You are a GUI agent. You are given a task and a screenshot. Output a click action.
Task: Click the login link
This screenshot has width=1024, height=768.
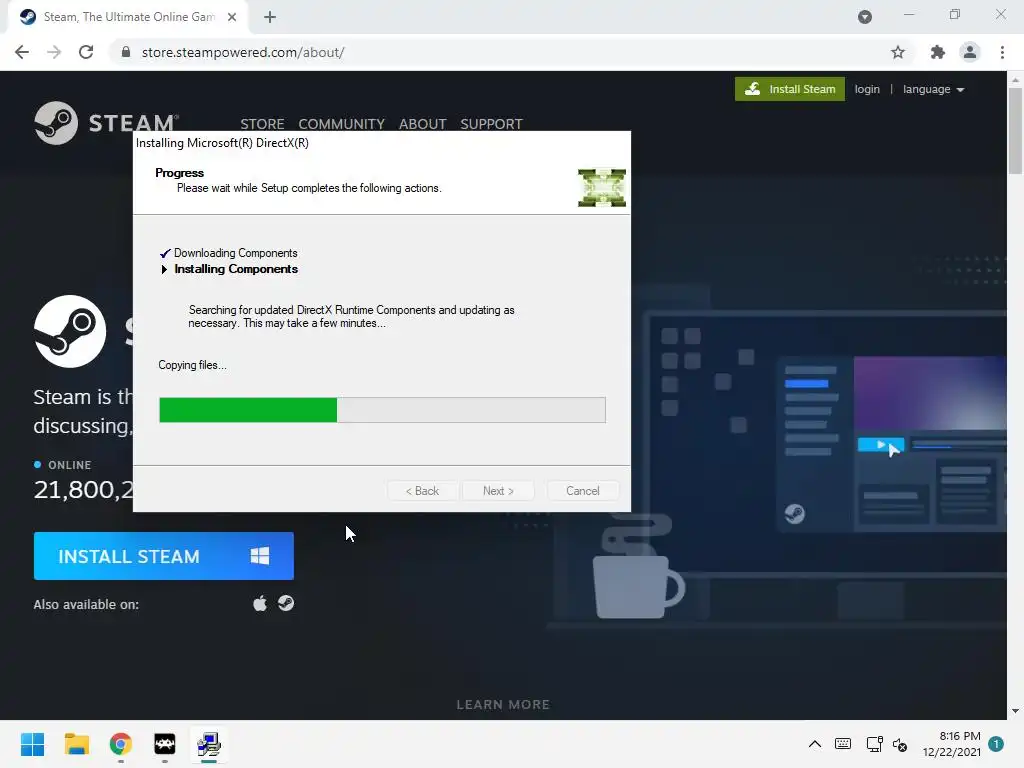click(867, 89)
